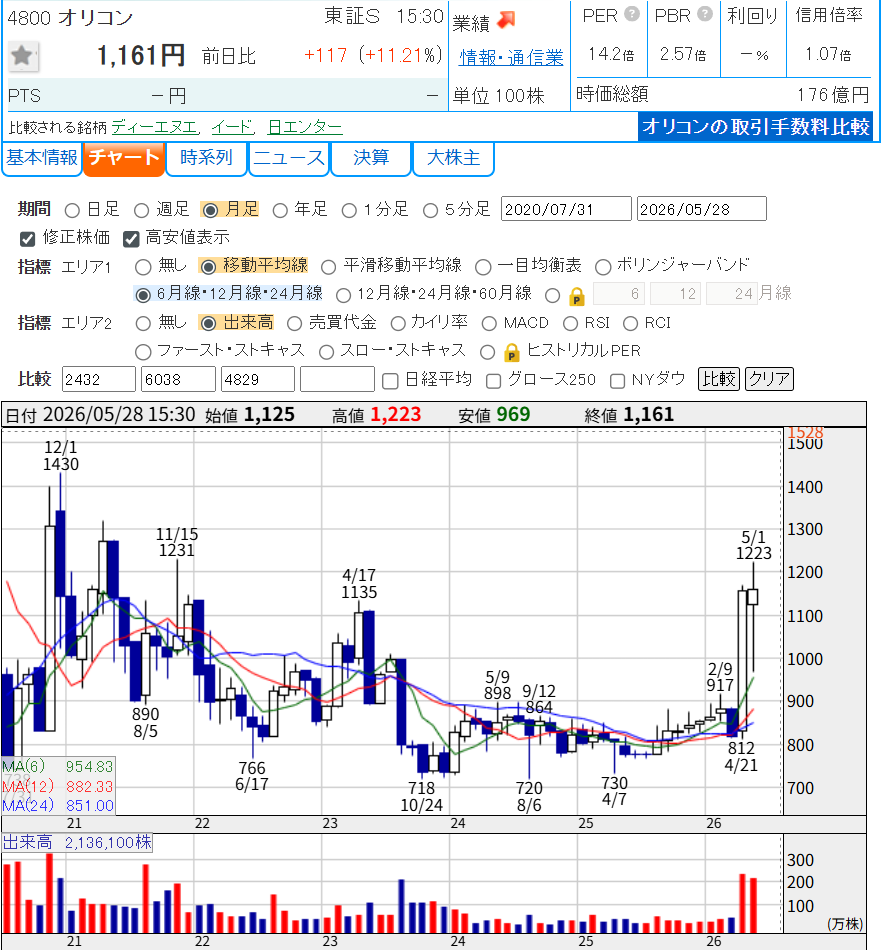891x950 pixels.
Task: Click the custom 24 月線 field
Action: pyautogui.click(x=732, y=294)
